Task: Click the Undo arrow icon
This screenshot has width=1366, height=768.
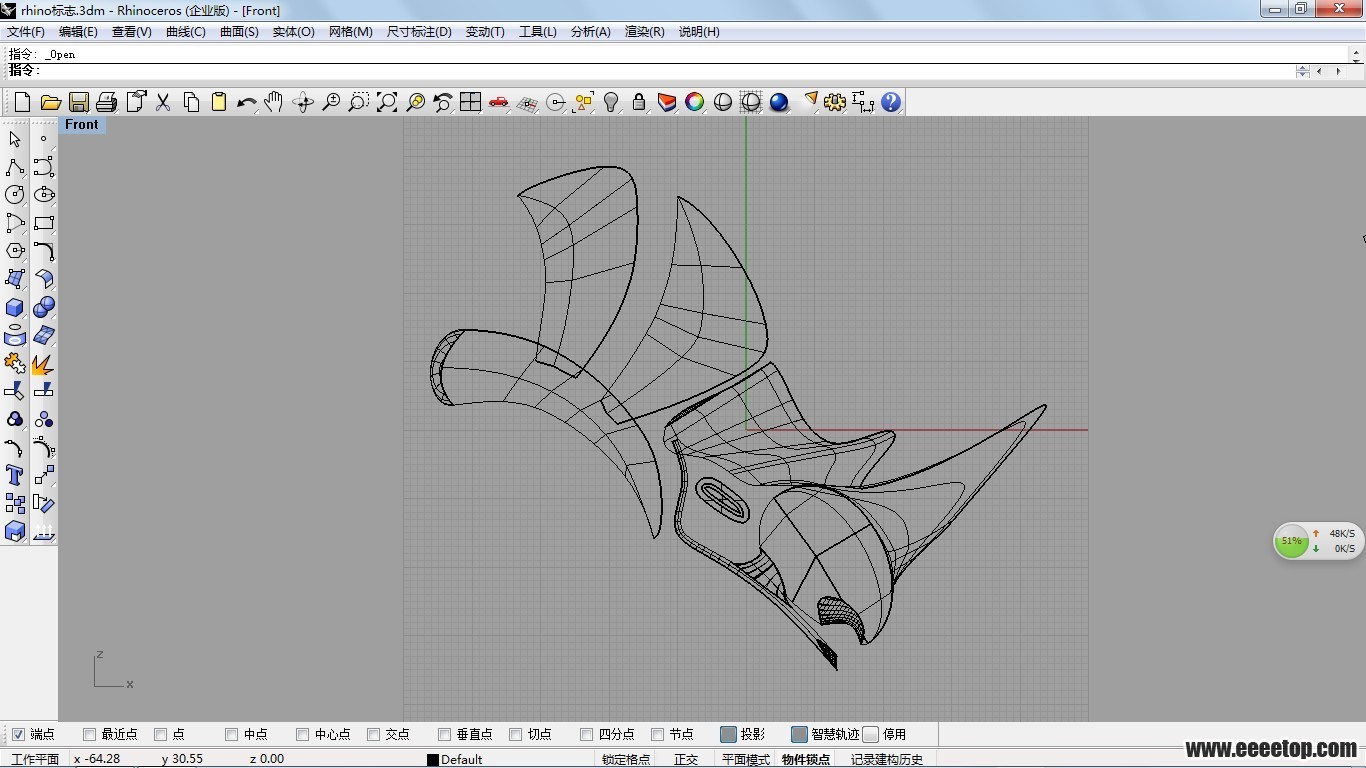Action: point(247,102)
